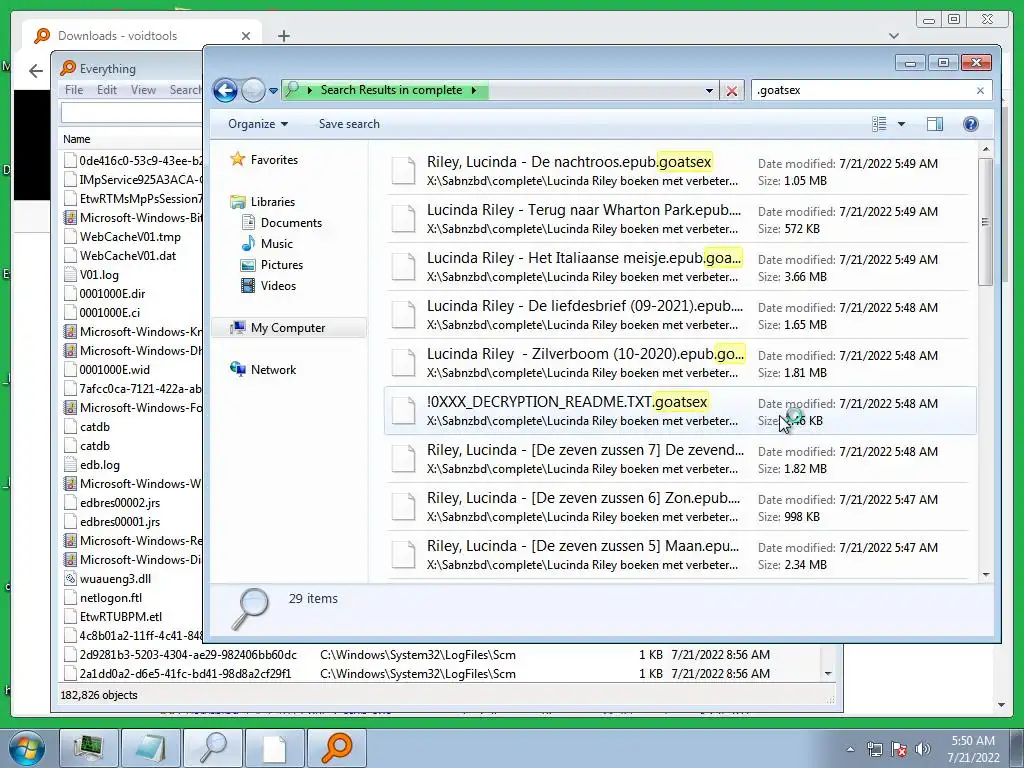The width and height of the screenshot is (1024, 768).
Task: Click into the .goatsex search field
Action: click(861, 90)
